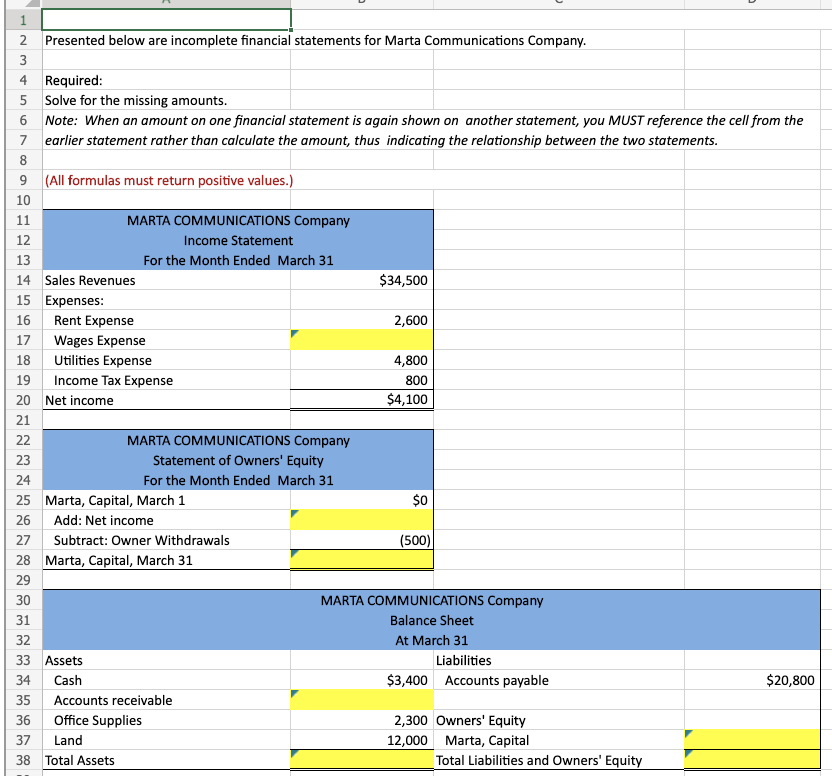Click the 'Income Statement' title cell
The width and height of the screenshot is (832, 776).
click(x=238, y=240)
